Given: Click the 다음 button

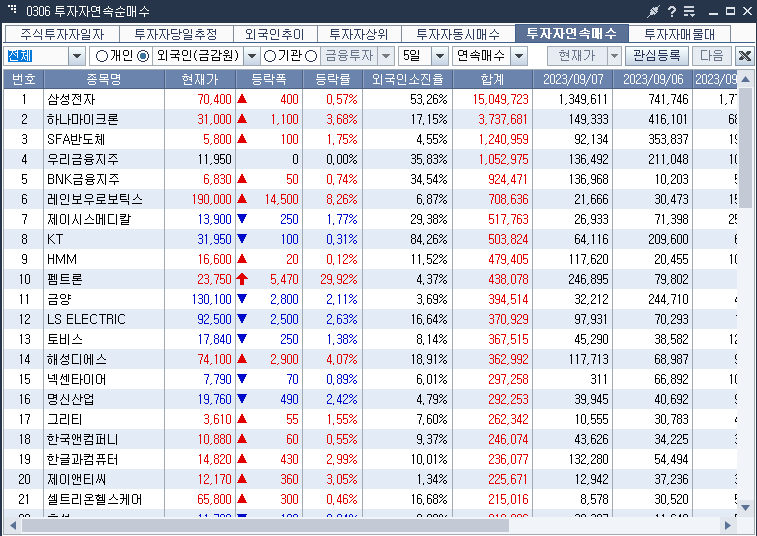Looking at the screenshot, I should tap(712, 56).
